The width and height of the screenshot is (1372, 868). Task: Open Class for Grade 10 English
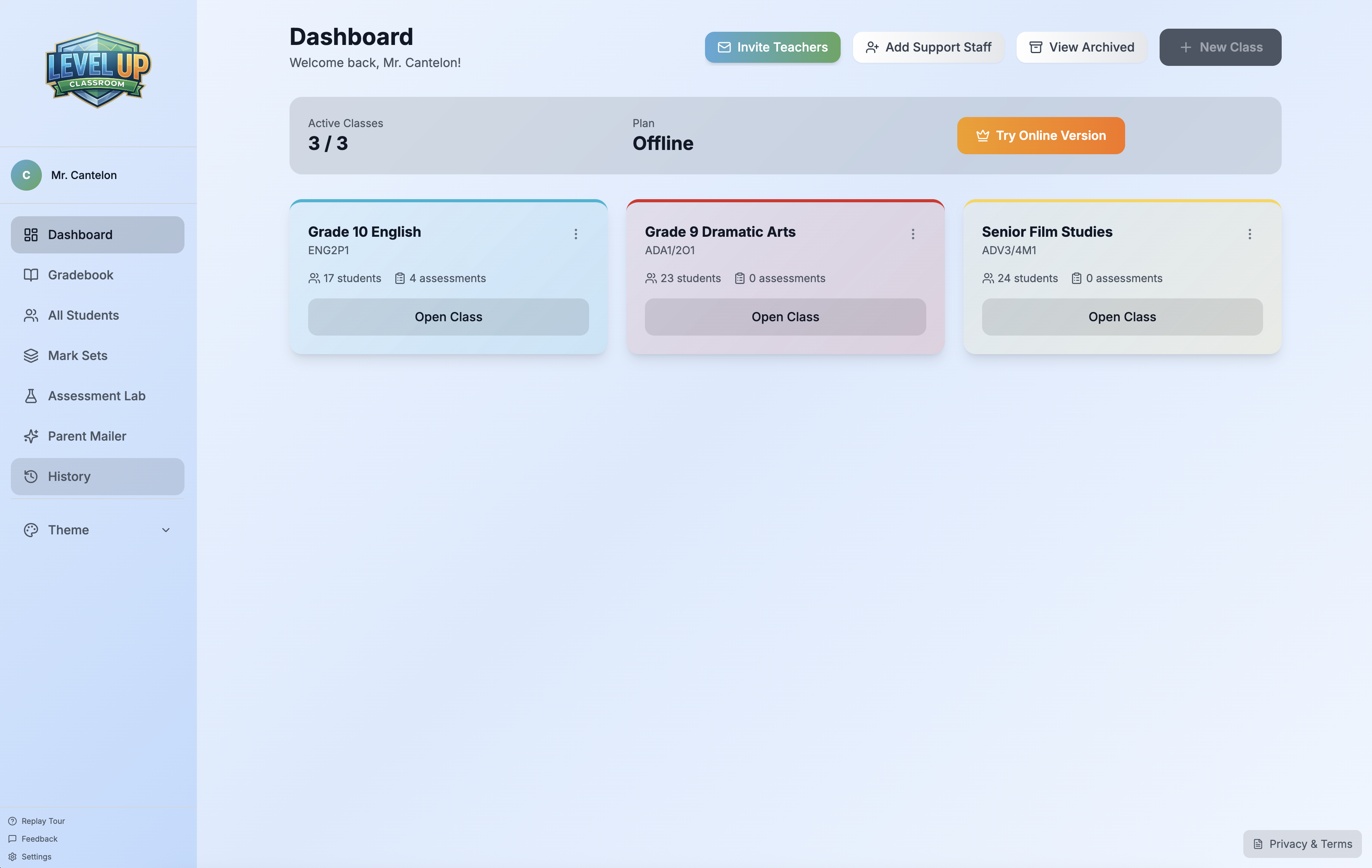[x=448, y=317]
